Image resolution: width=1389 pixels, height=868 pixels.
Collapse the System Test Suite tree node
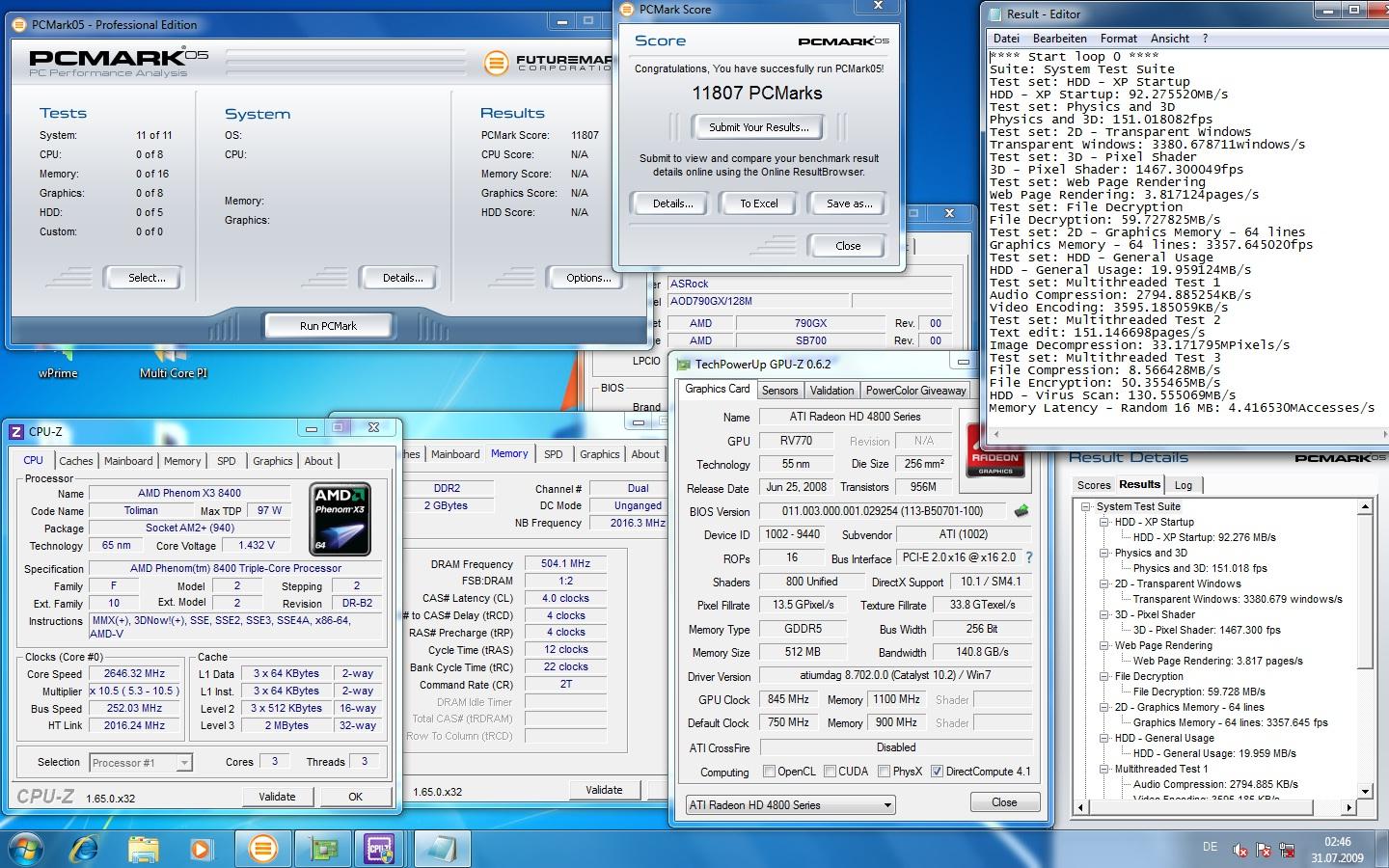click(x=1086, y=506)
